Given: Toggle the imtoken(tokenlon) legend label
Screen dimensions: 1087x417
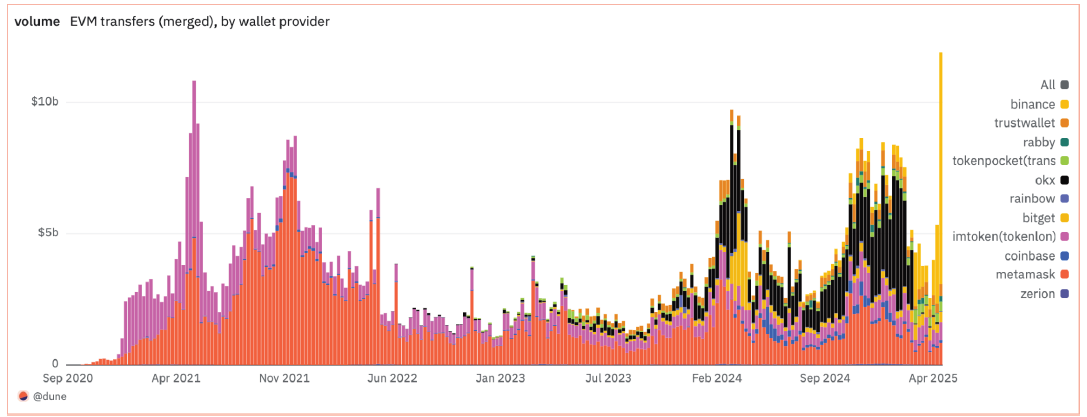Looking at the screenshot, I should 1006,237.
